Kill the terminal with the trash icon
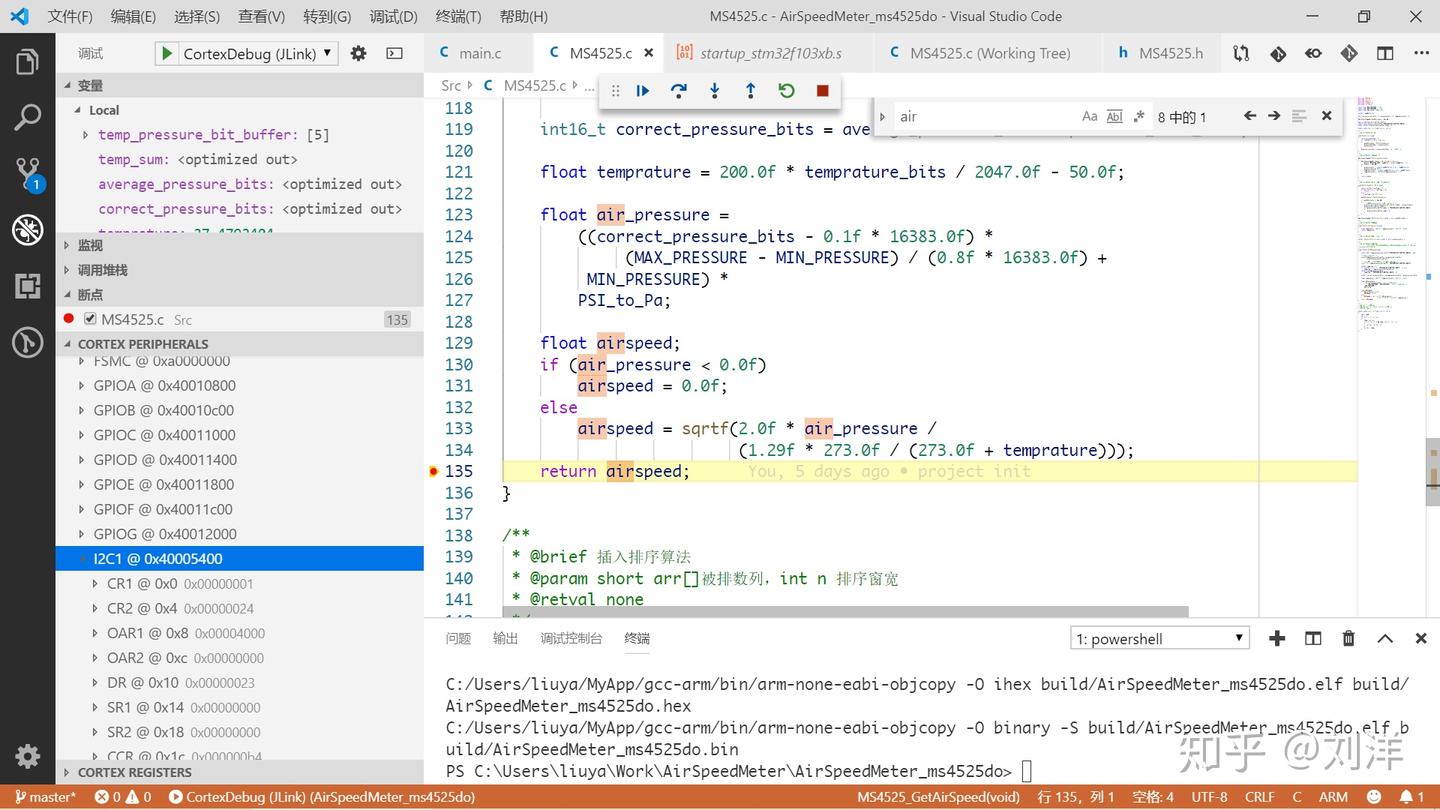This screenshot has width=1440, height=810. 1348,638
